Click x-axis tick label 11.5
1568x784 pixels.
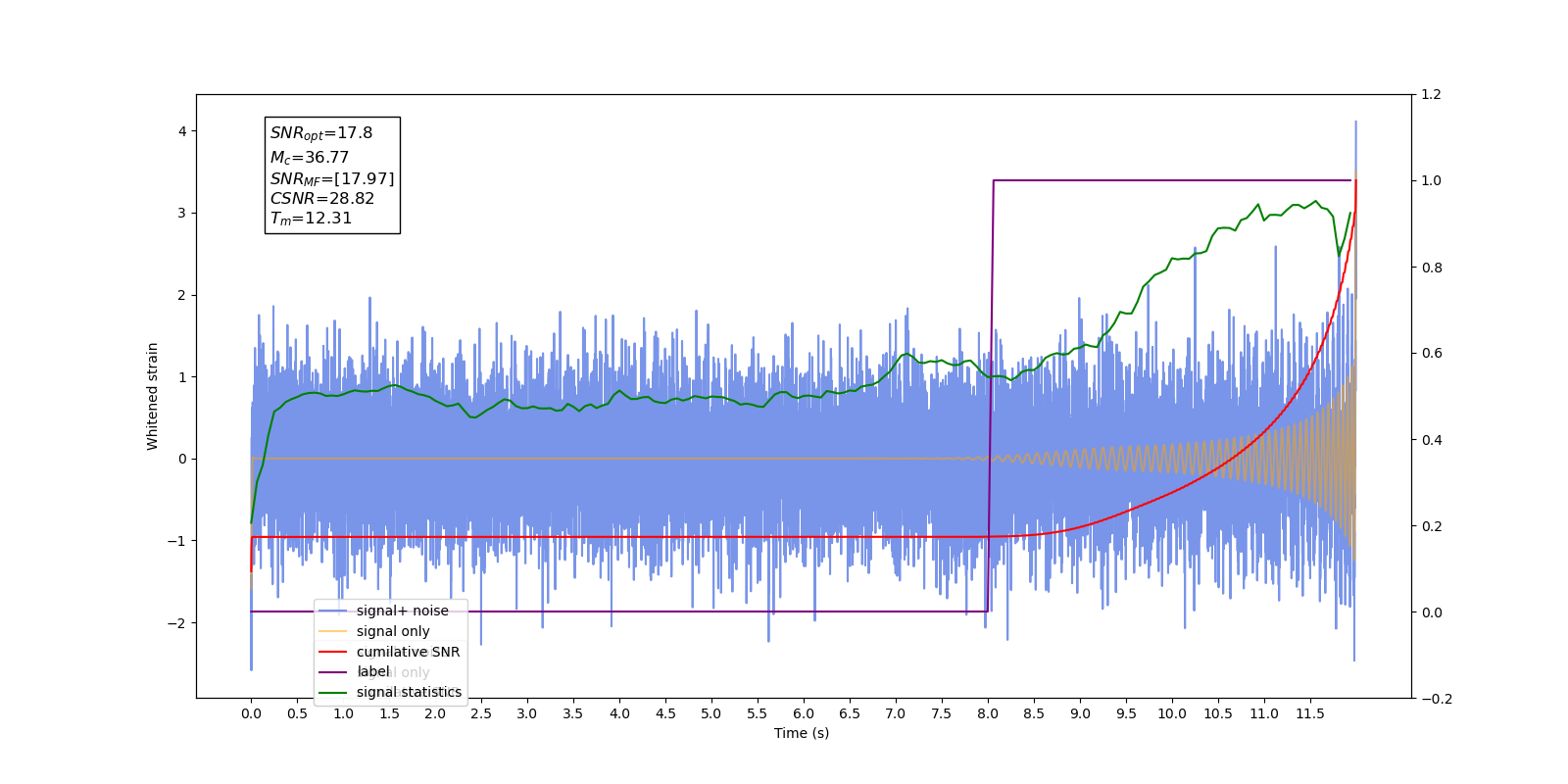(1310, 713)
